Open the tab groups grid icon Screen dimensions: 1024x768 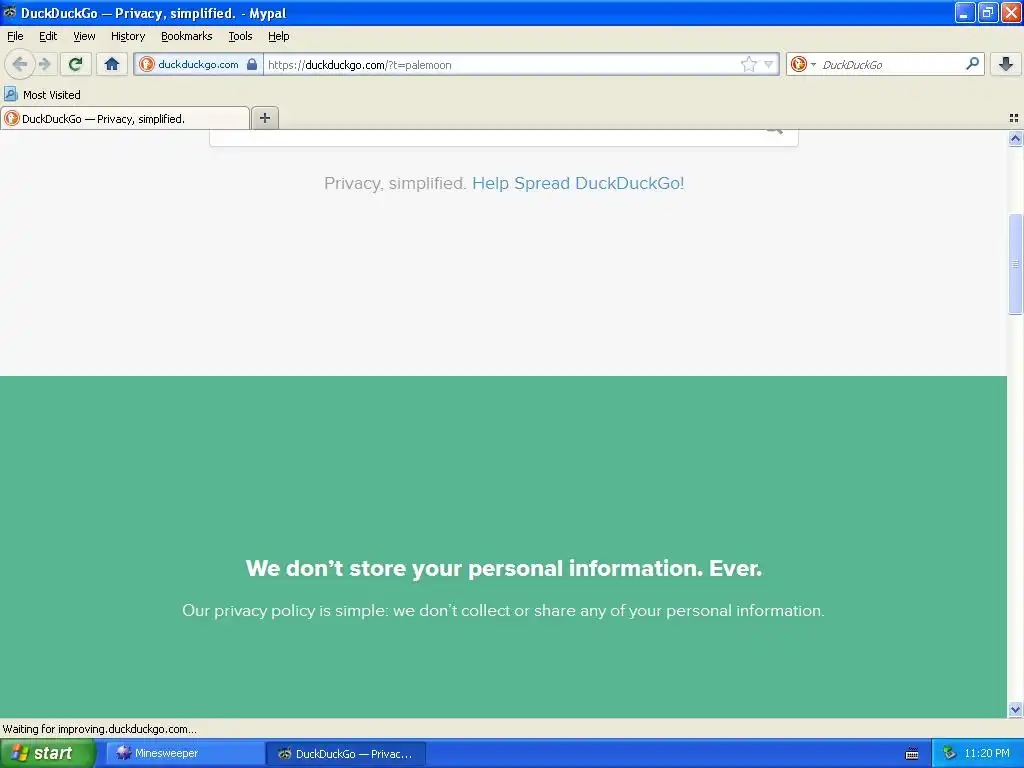pos(1014,118)
